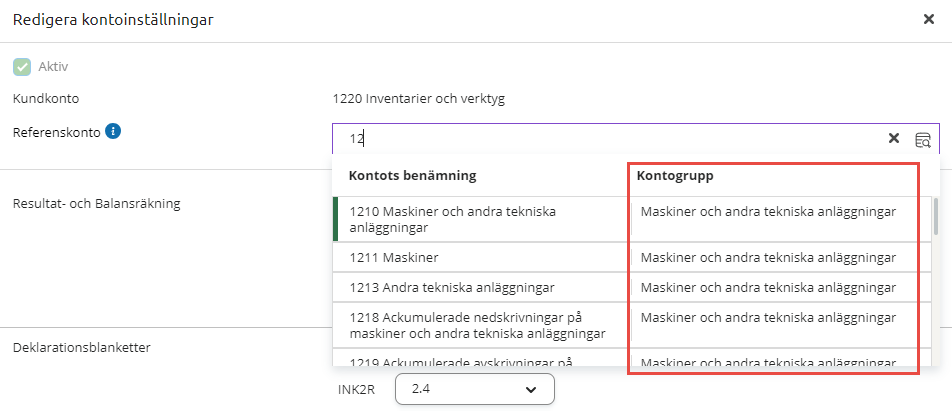
Task: Open the INK2R dropdown
Action: pos(473,389)
